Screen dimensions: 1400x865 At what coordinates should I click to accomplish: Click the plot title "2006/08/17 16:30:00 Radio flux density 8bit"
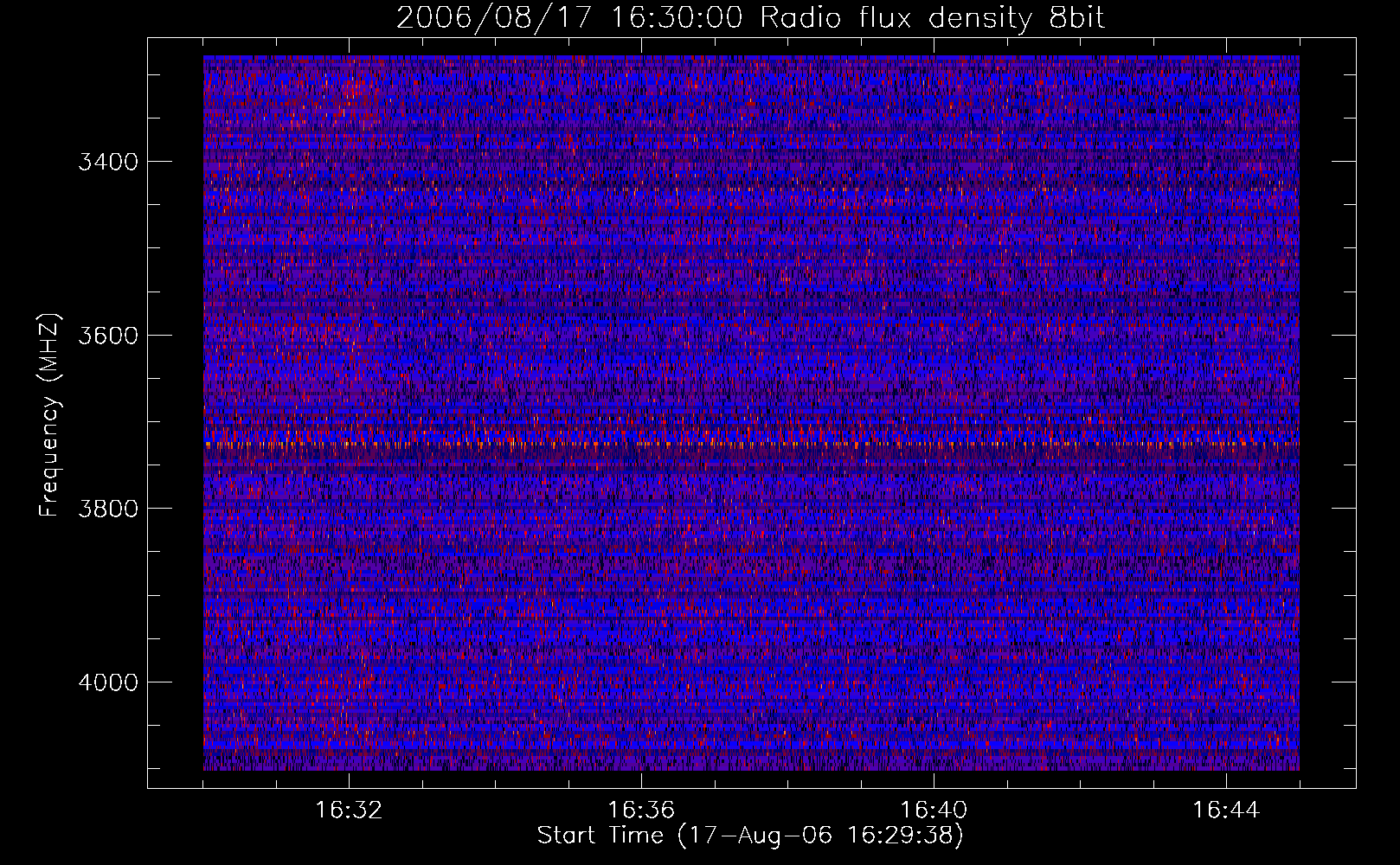tap(750, 18)
